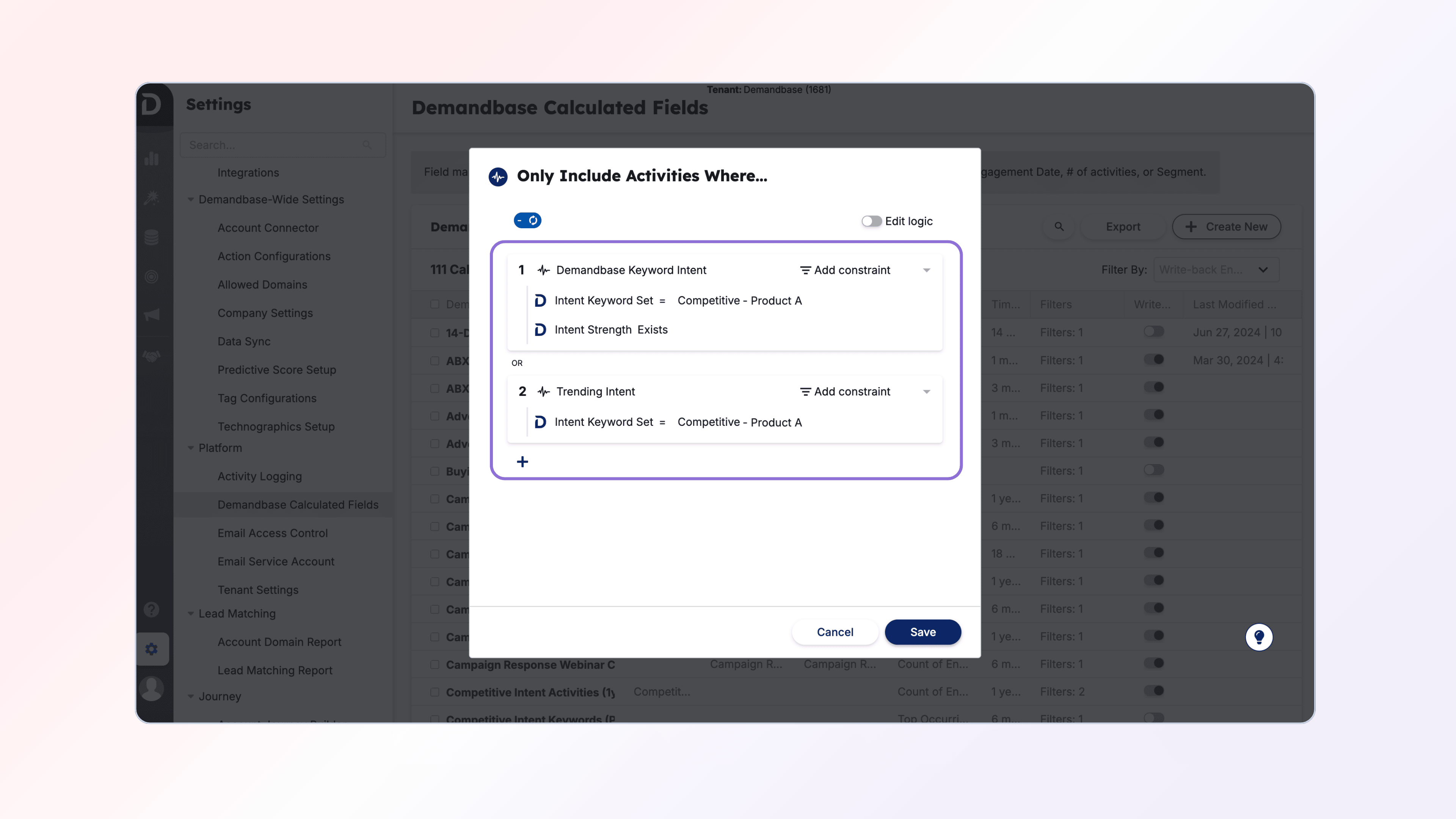Open the user profile avatar icon

tap(152, 688)
